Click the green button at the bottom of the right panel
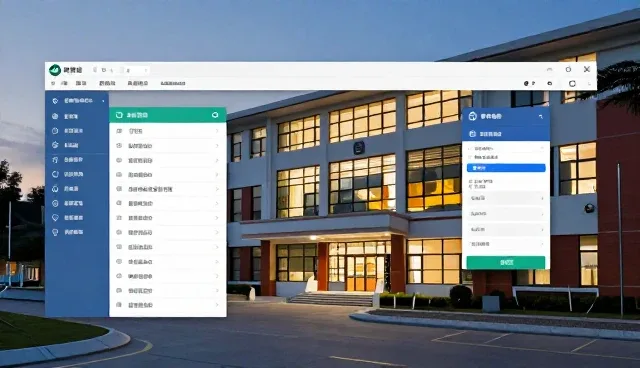The image size is (640, 368). [506, 262]
